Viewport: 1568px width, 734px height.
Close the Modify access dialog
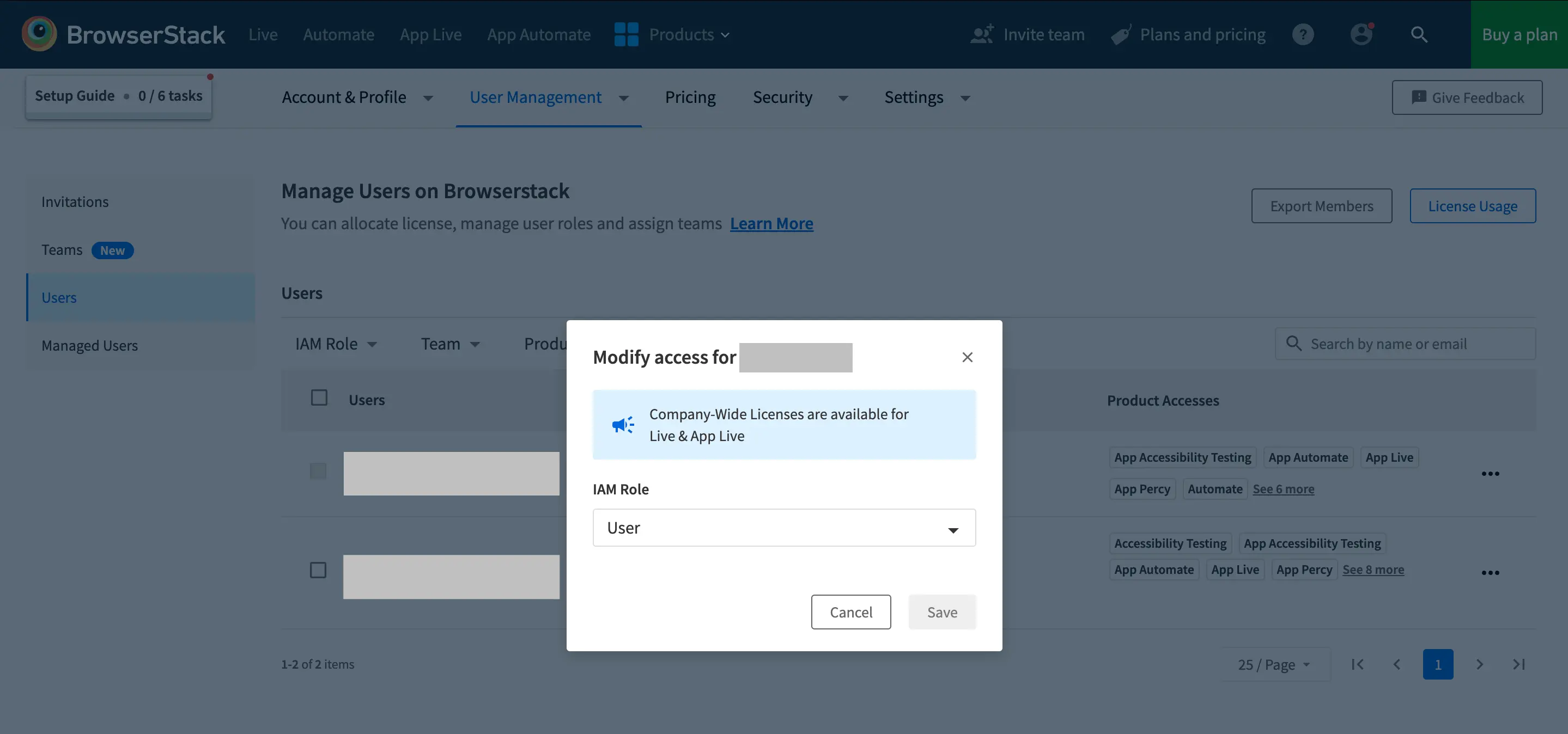pos(967,357)
